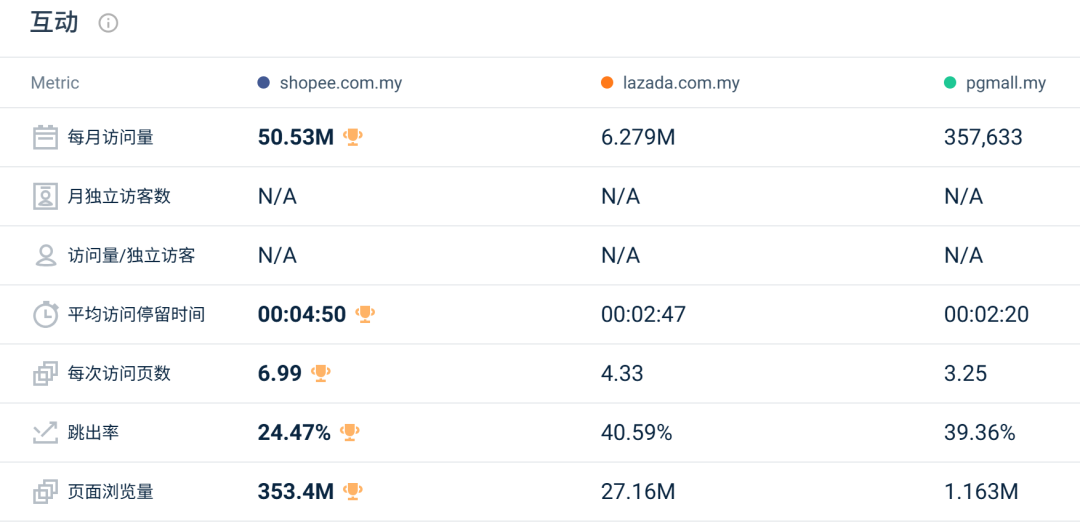The width and height of the screenshot is (1080, 523).
Task: Click the person icon for 访问量/独立访客
Action: [x=45, y=256]
